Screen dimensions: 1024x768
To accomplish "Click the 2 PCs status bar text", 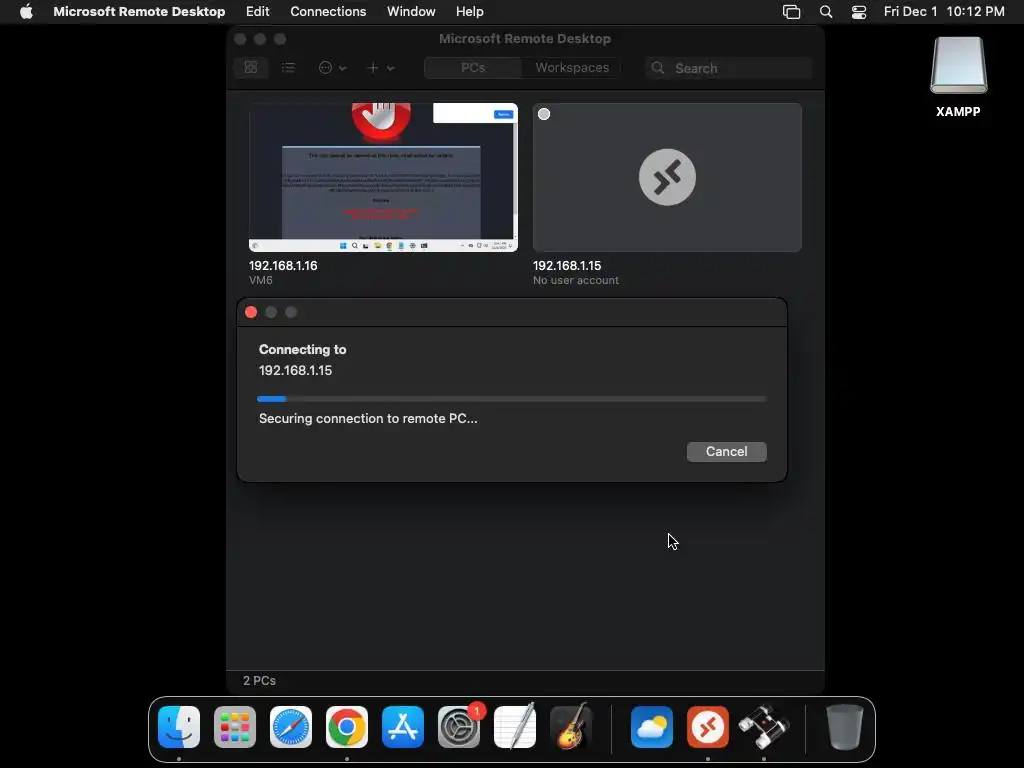I will coord(259,680).
